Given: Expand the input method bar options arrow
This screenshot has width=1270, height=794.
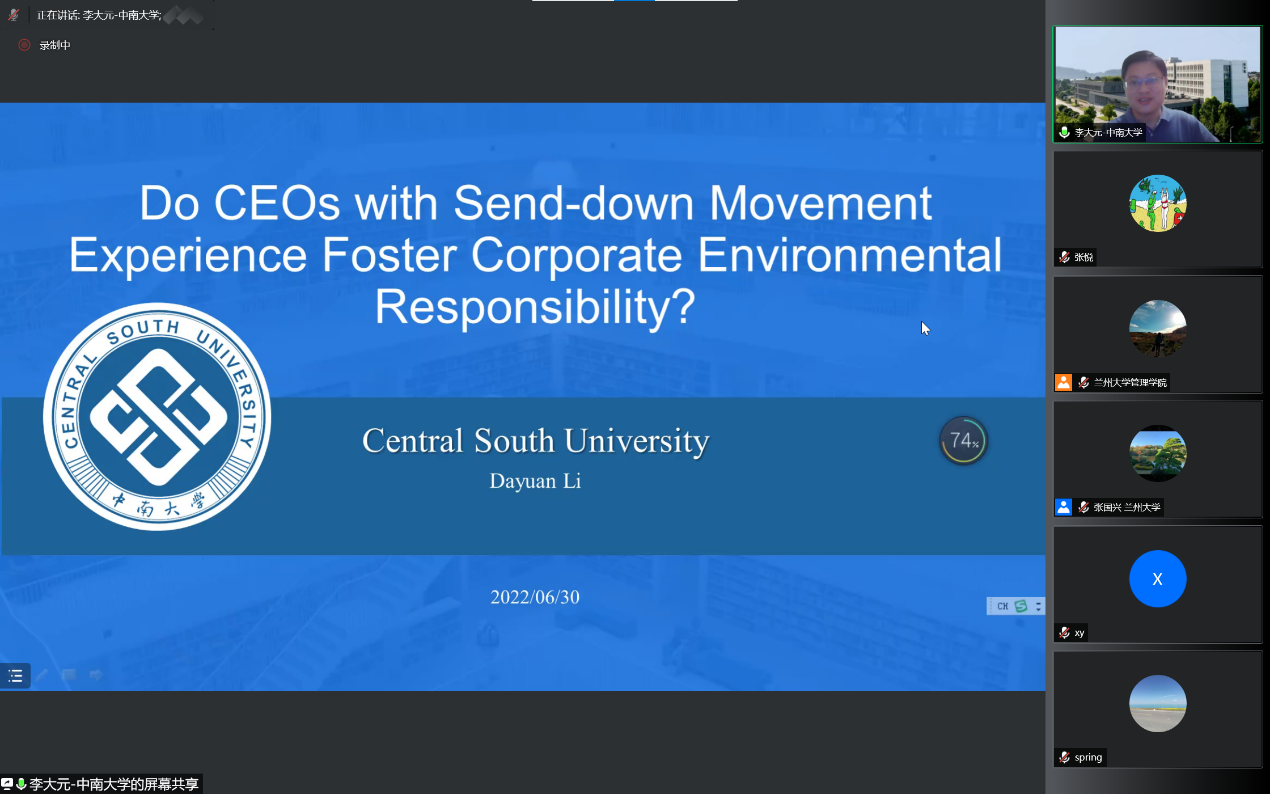Looking at the screenshot, I should click(x=1038, y=606).
